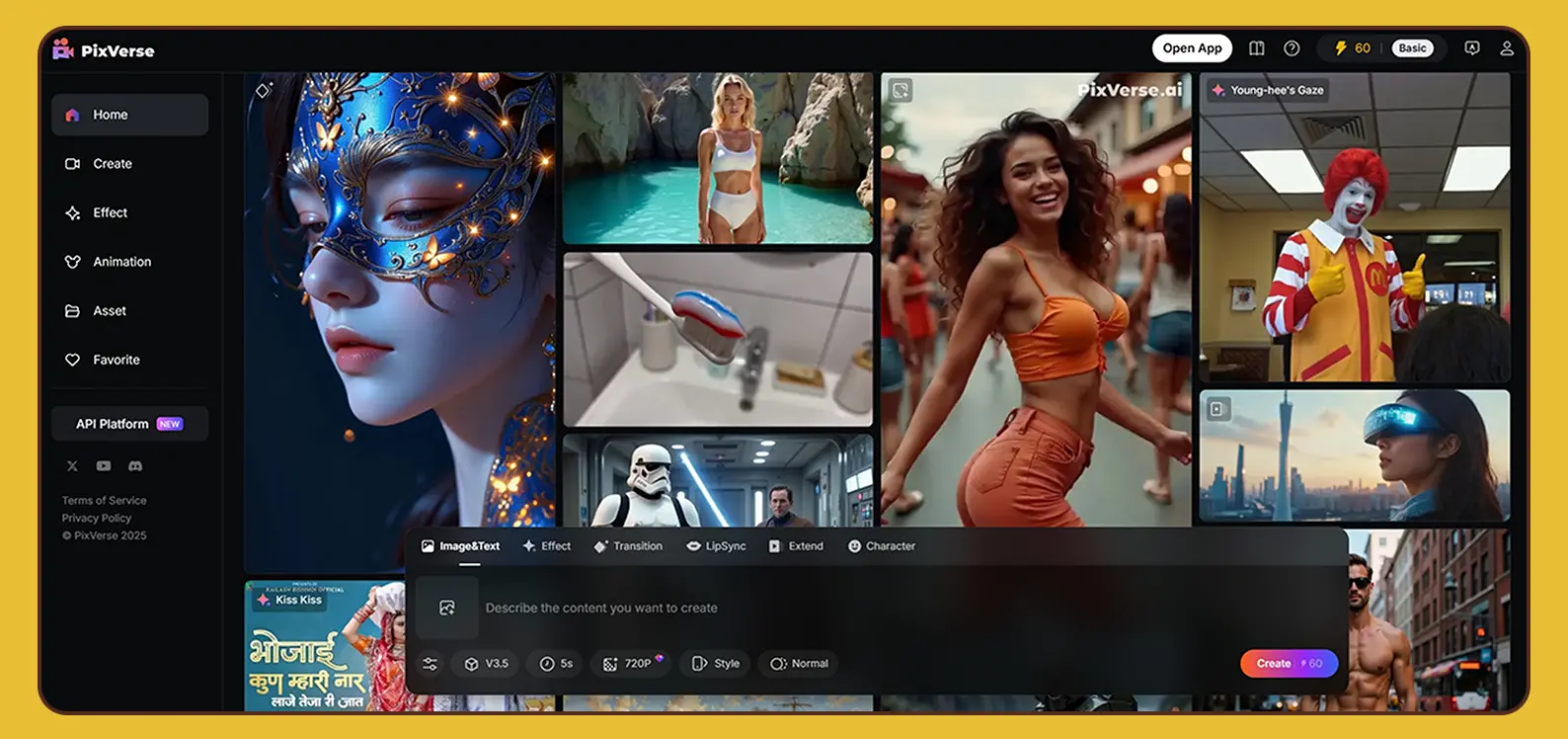Click the video icon on VR visor card

pyautogui.click(x=1218, y=408)
